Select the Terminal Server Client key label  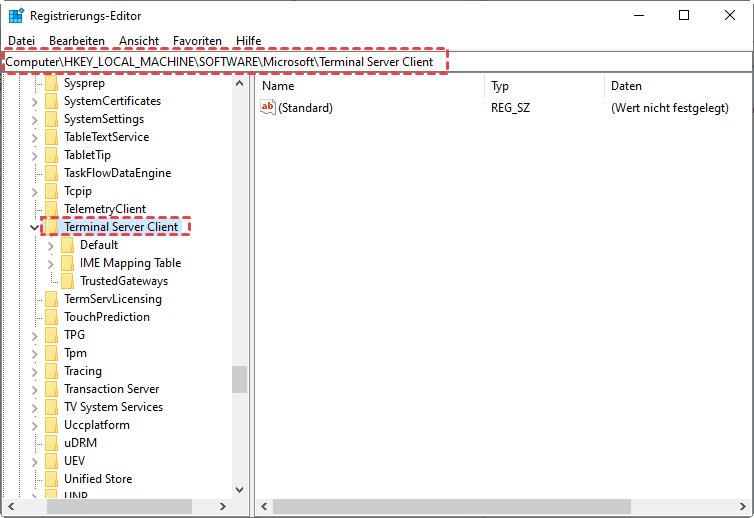coord(121,227)
